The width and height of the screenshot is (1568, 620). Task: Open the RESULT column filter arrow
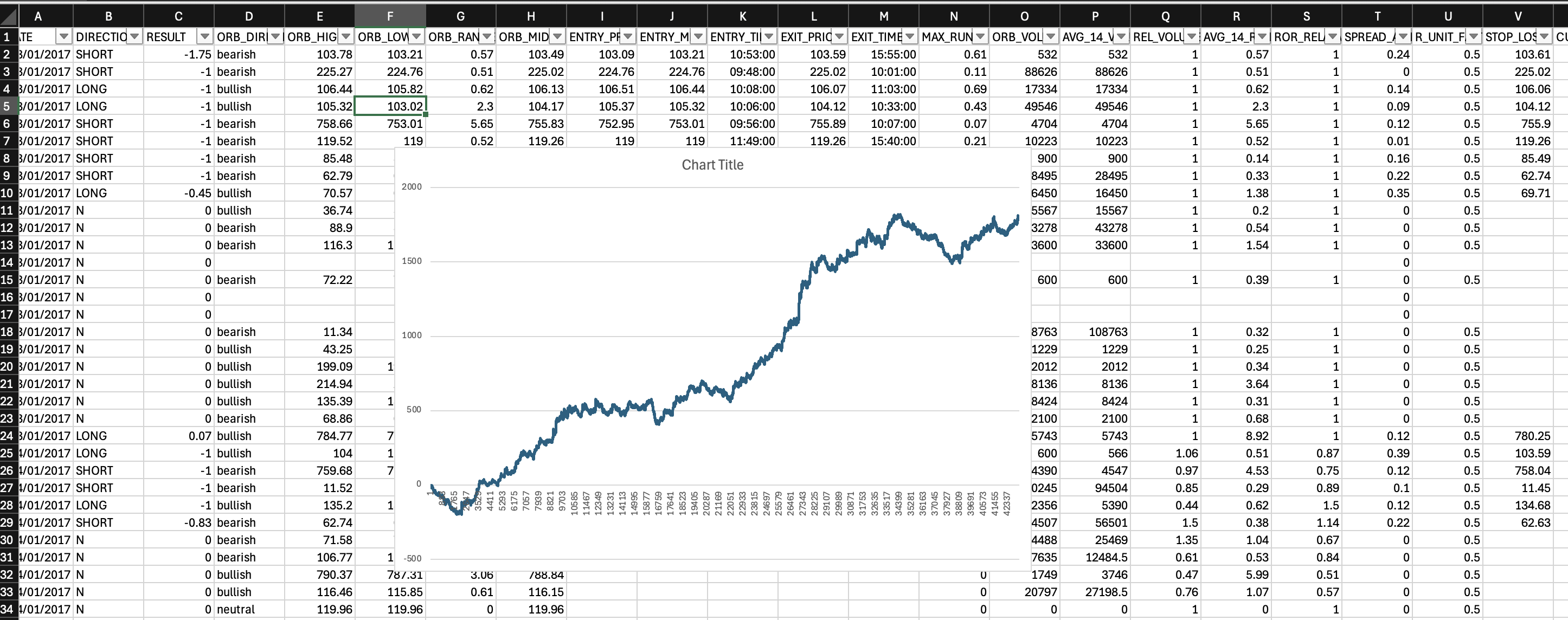(205, 37)
